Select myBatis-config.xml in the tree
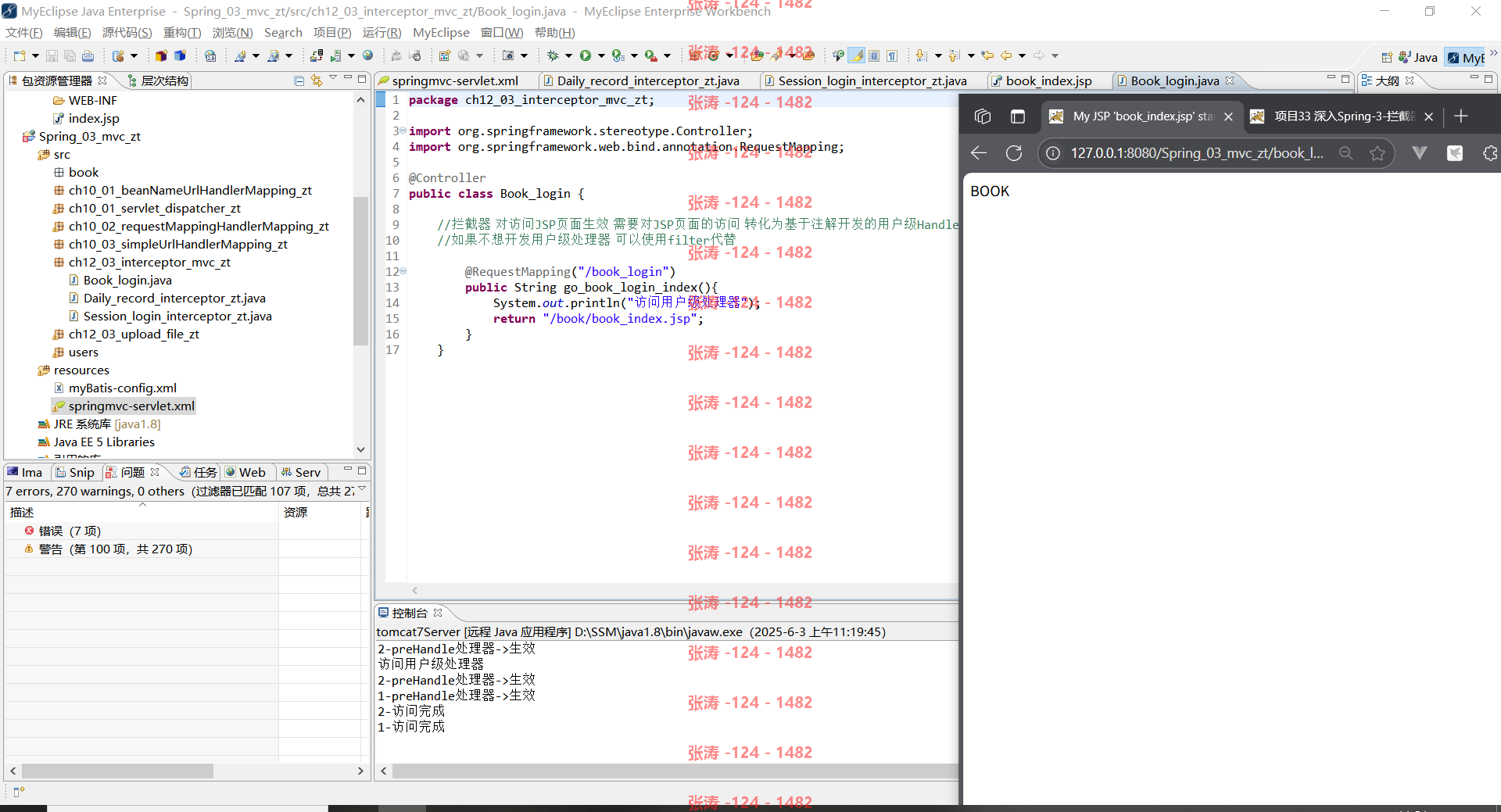The width and height of the screenshot is (1501, 812). [x=123, y=388]
